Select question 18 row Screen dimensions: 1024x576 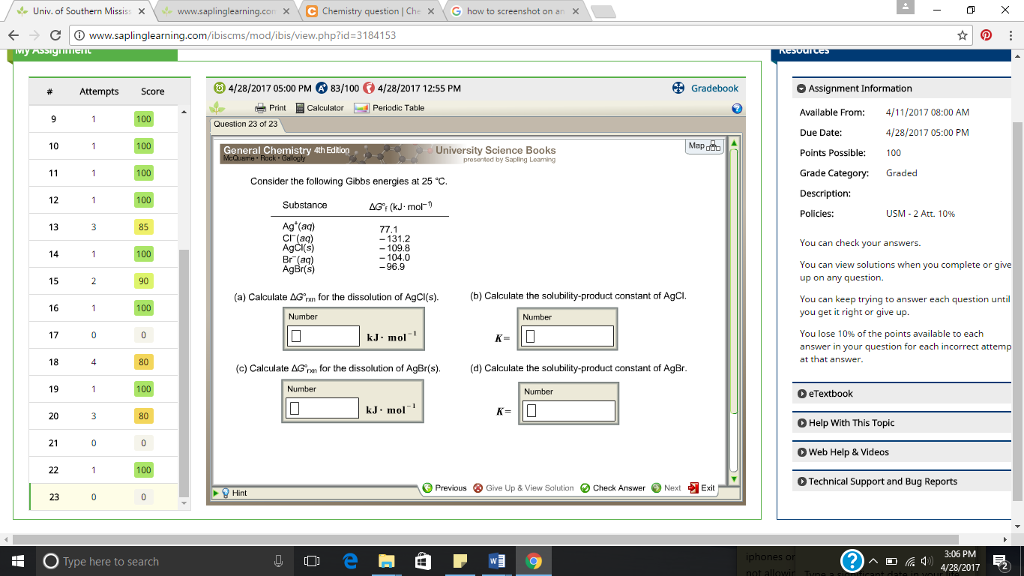pyautogui.click(x=103, y=362)
